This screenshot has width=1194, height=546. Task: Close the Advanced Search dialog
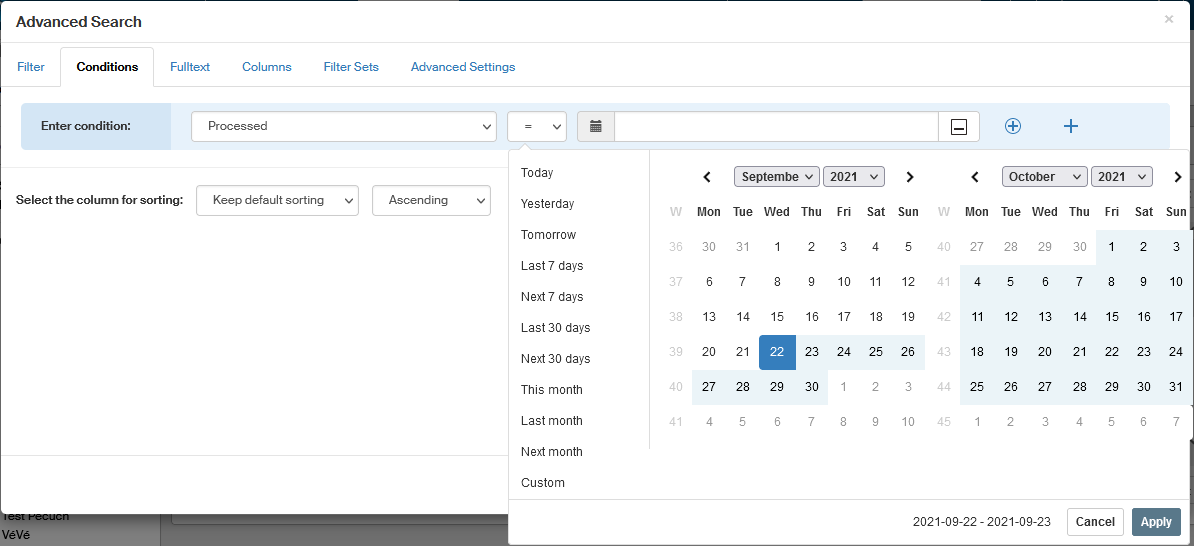coord(1169,19)
